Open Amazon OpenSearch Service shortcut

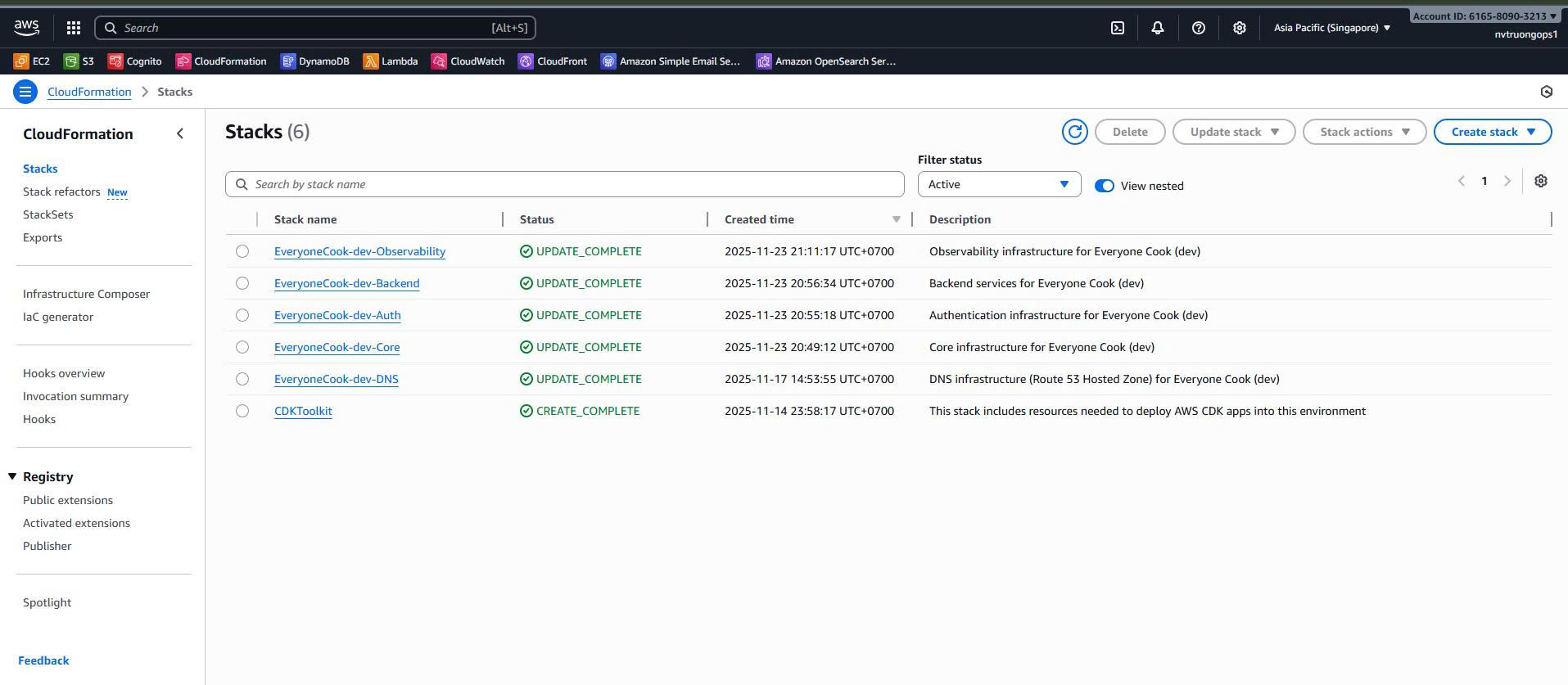[826, 61]
